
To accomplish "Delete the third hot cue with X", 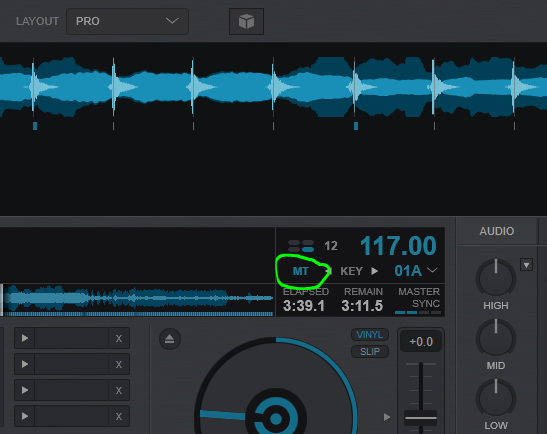I will [119, 390].
